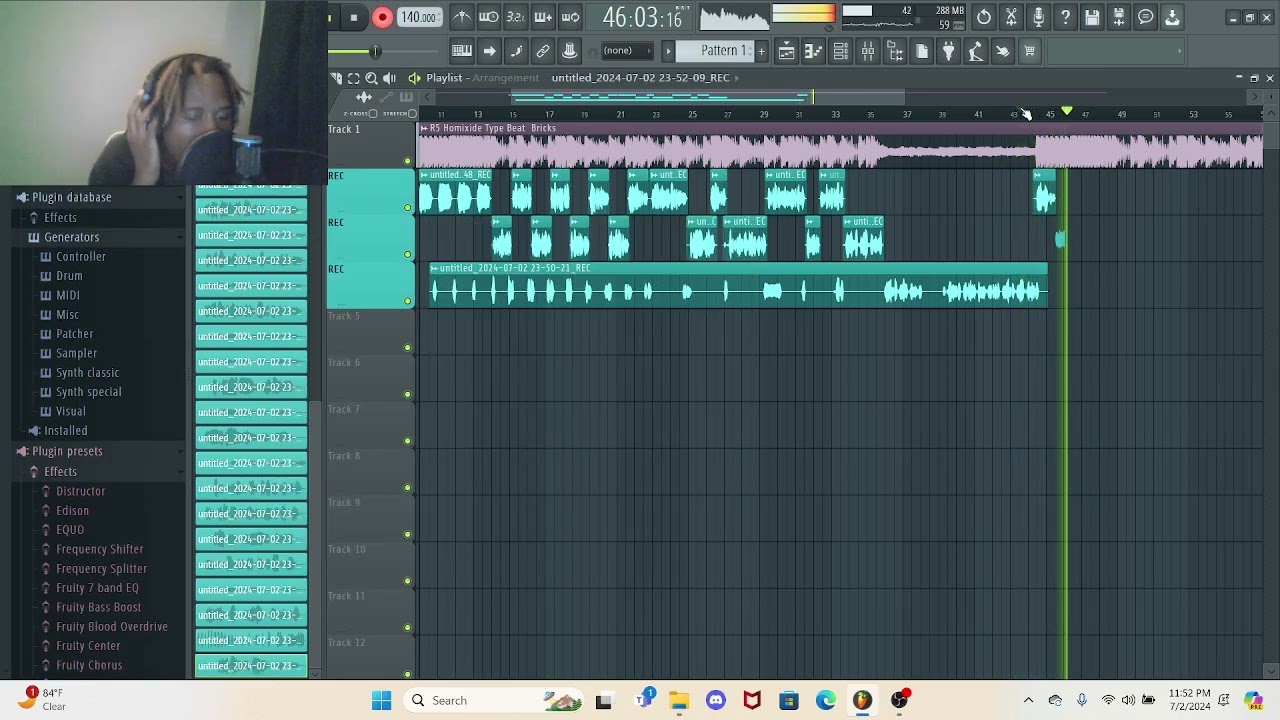Screen dimensions: 1280x720
Task: Mute Track 5 via its green dot
Action: coord(407,348)
